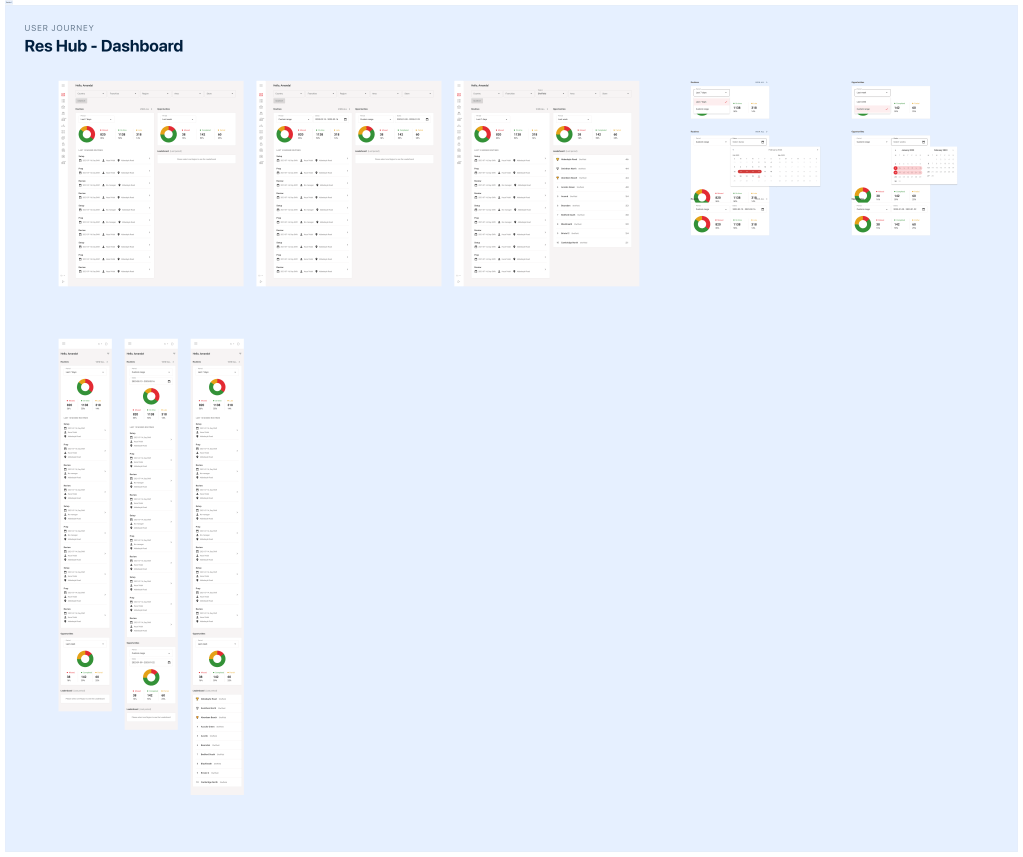
Task: Select highlighted 'Custom range' option in Opportunities dropdown
Action: click(870, 109)
